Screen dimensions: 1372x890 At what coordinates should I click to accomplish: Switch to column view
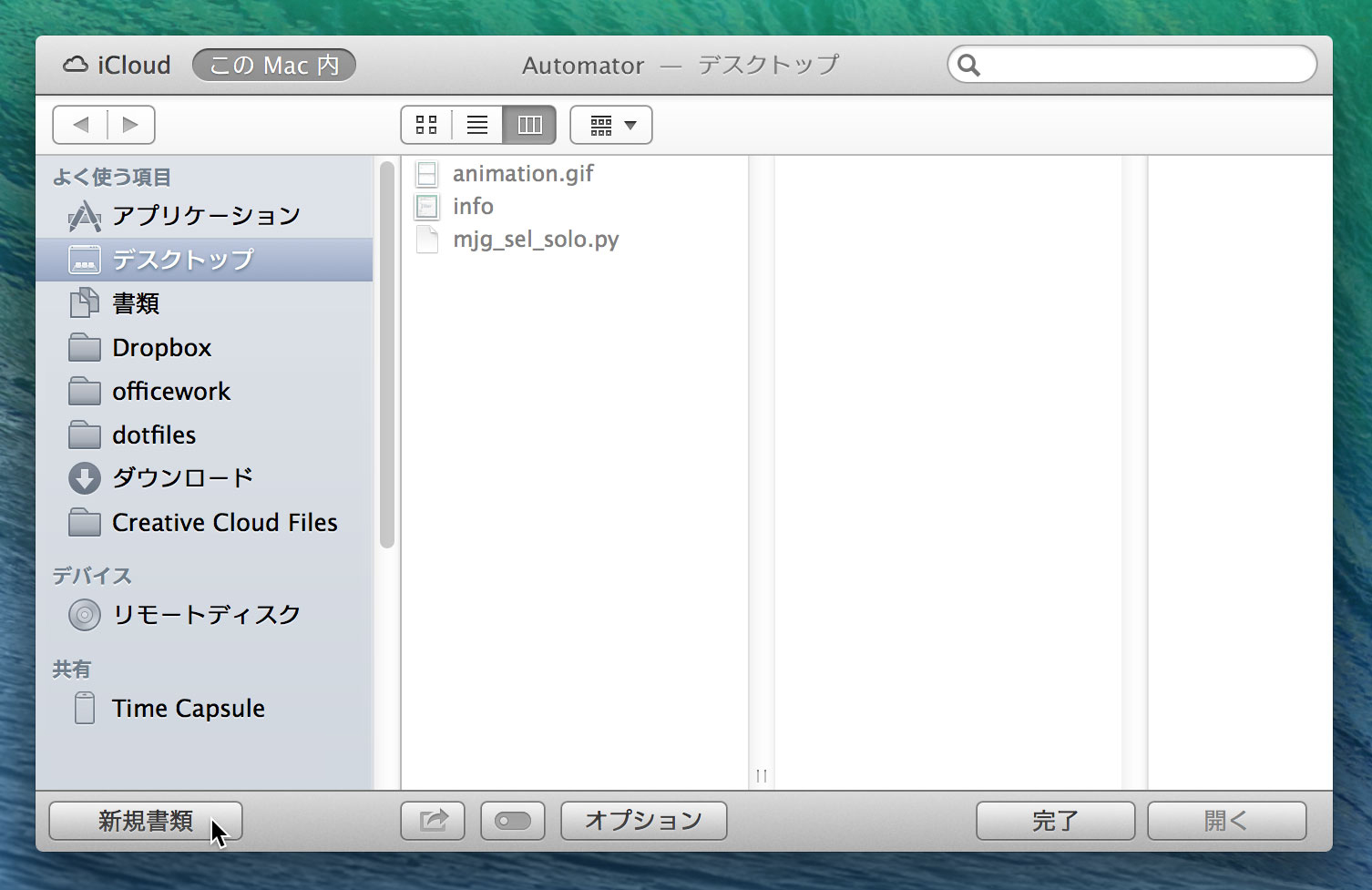529,125
